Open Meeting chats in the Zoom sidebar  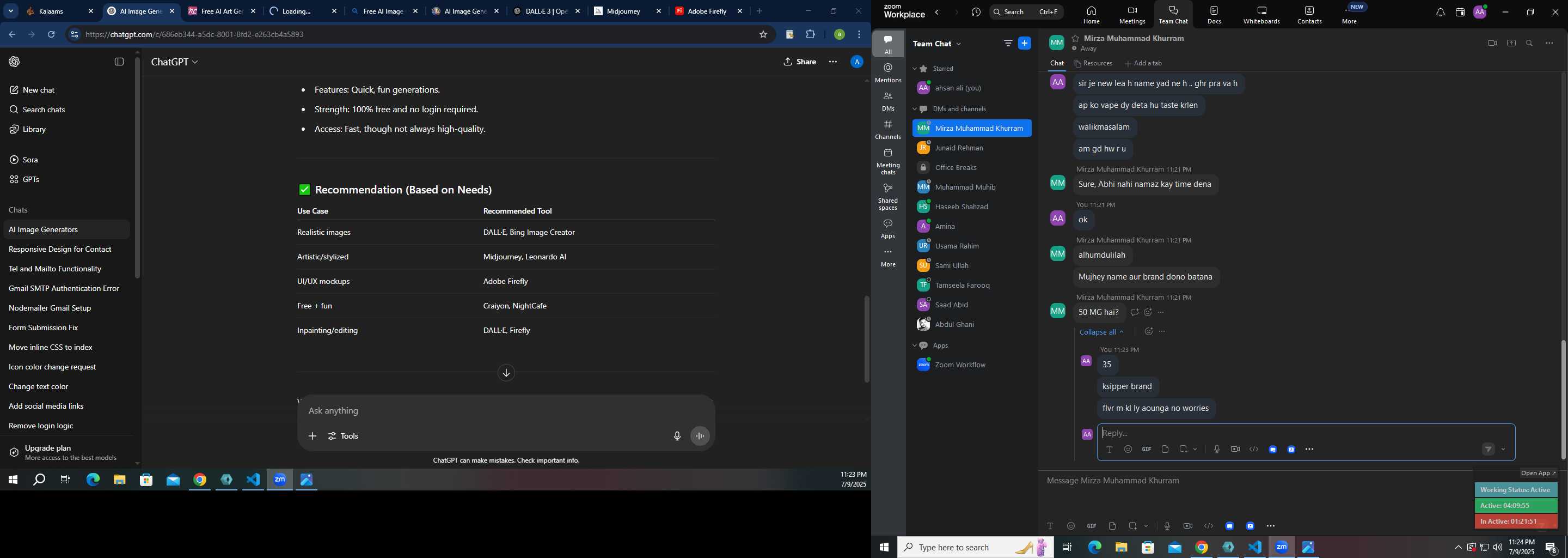click(x=888, y=161)
